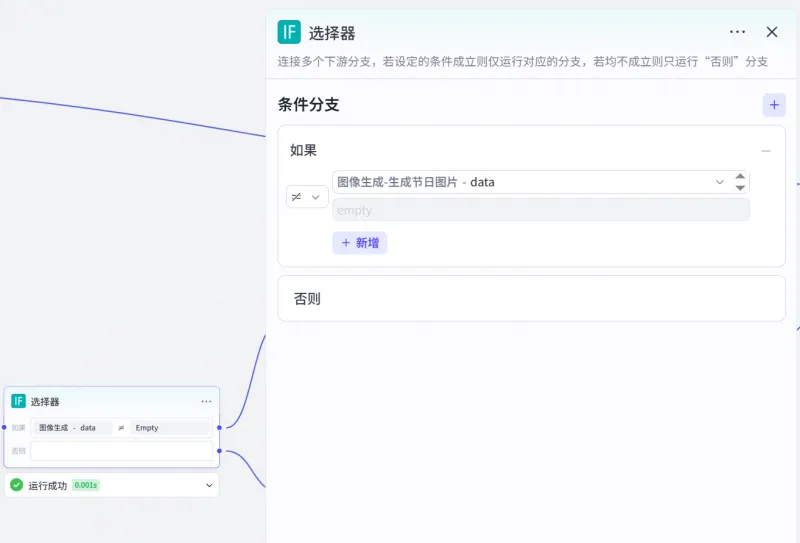Open the three-dot menu in the panel header
The image size is (800, 543).
pos(738,32)
